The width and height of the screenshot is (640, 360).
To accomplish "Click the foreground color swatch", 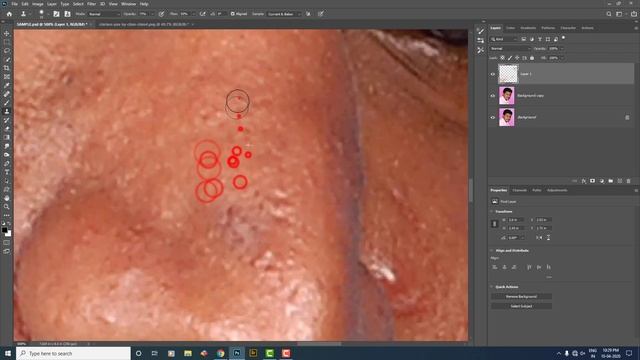I will (x=4, y=230).
